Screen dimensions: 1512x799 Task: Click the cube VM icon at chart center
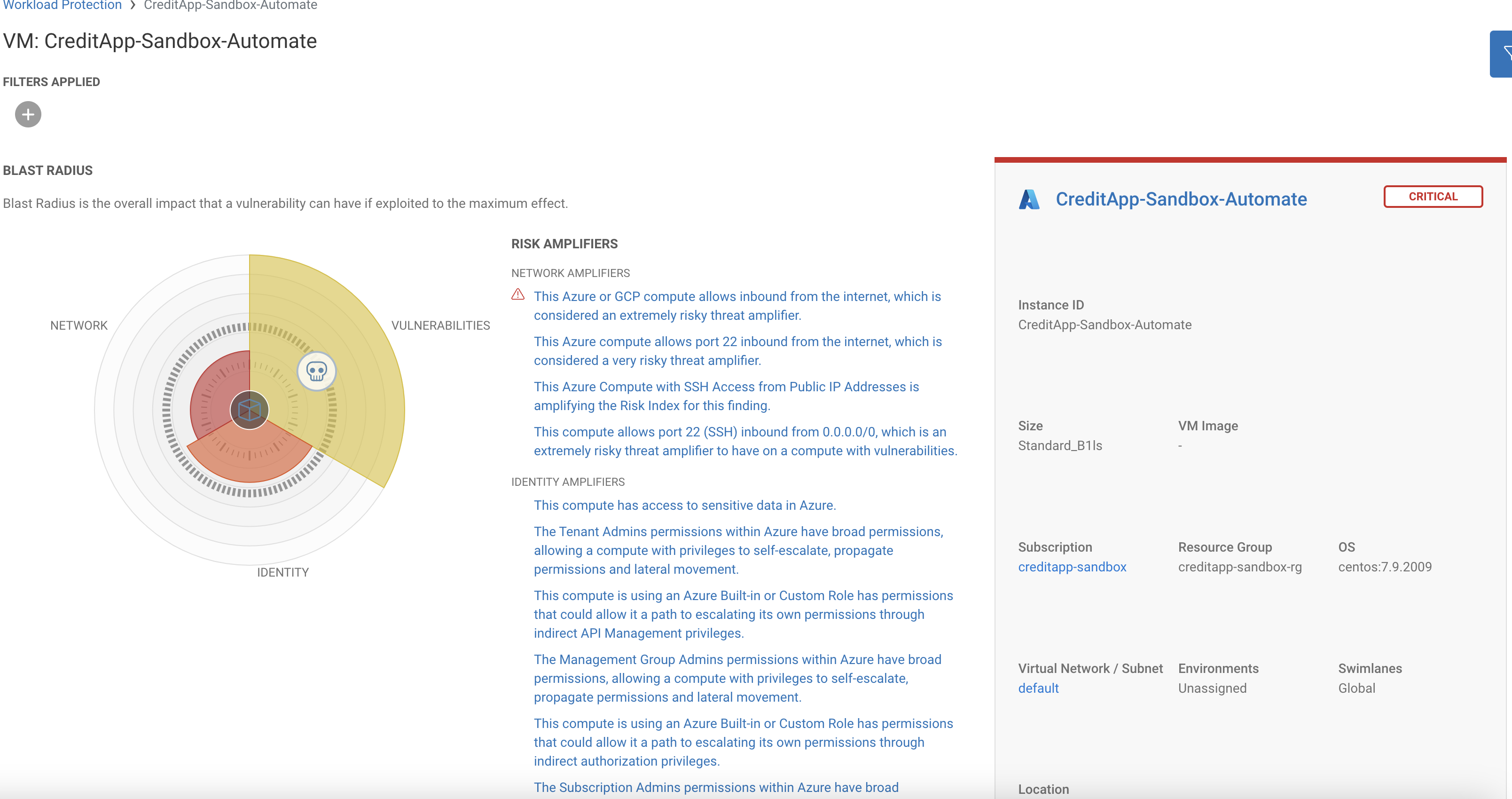click(x=250, y=410)
